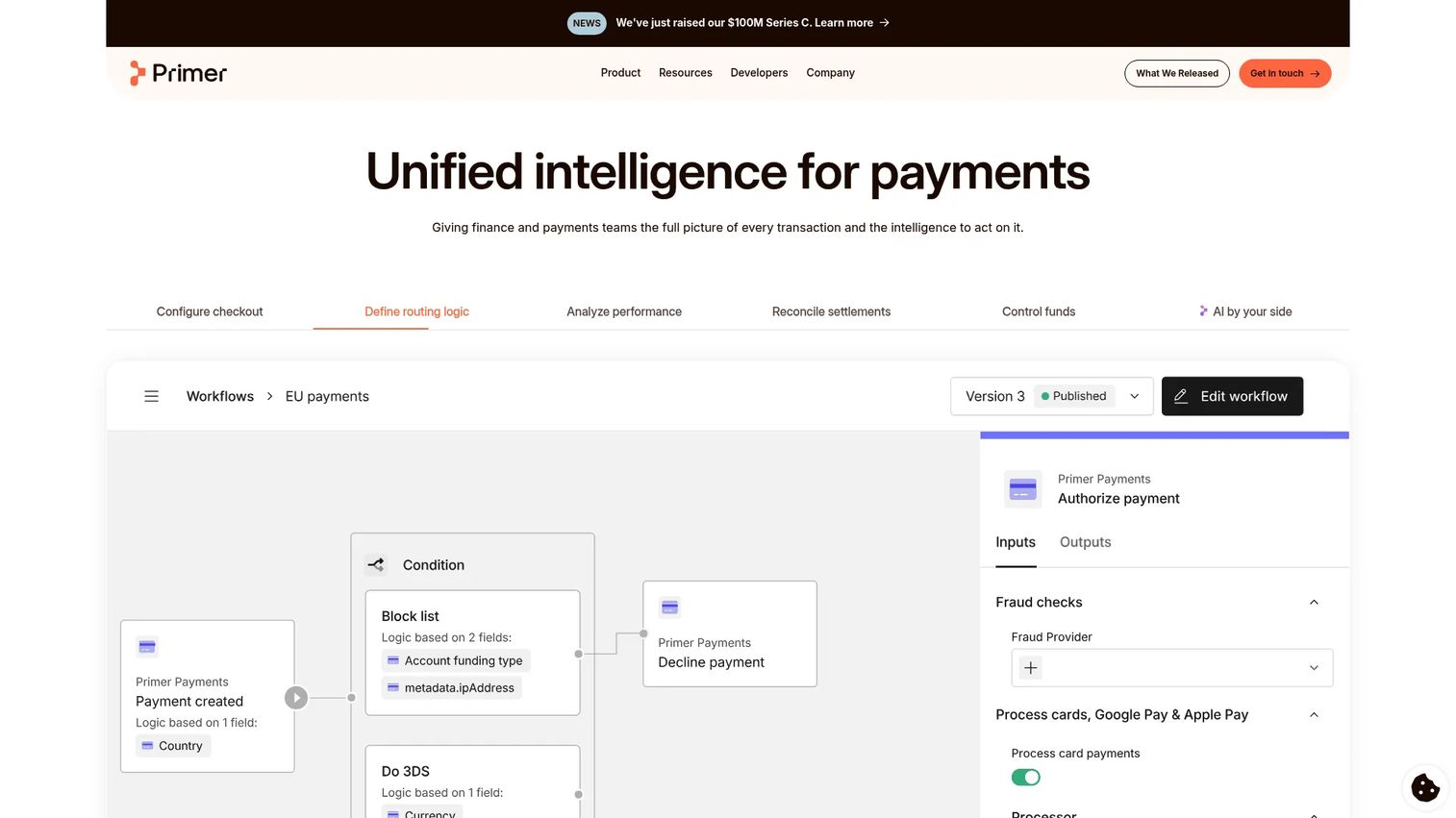Image resolution: width=1456 pixels, height=818 pixels.
Task: Open the Company menu
Action: [830, 73]
